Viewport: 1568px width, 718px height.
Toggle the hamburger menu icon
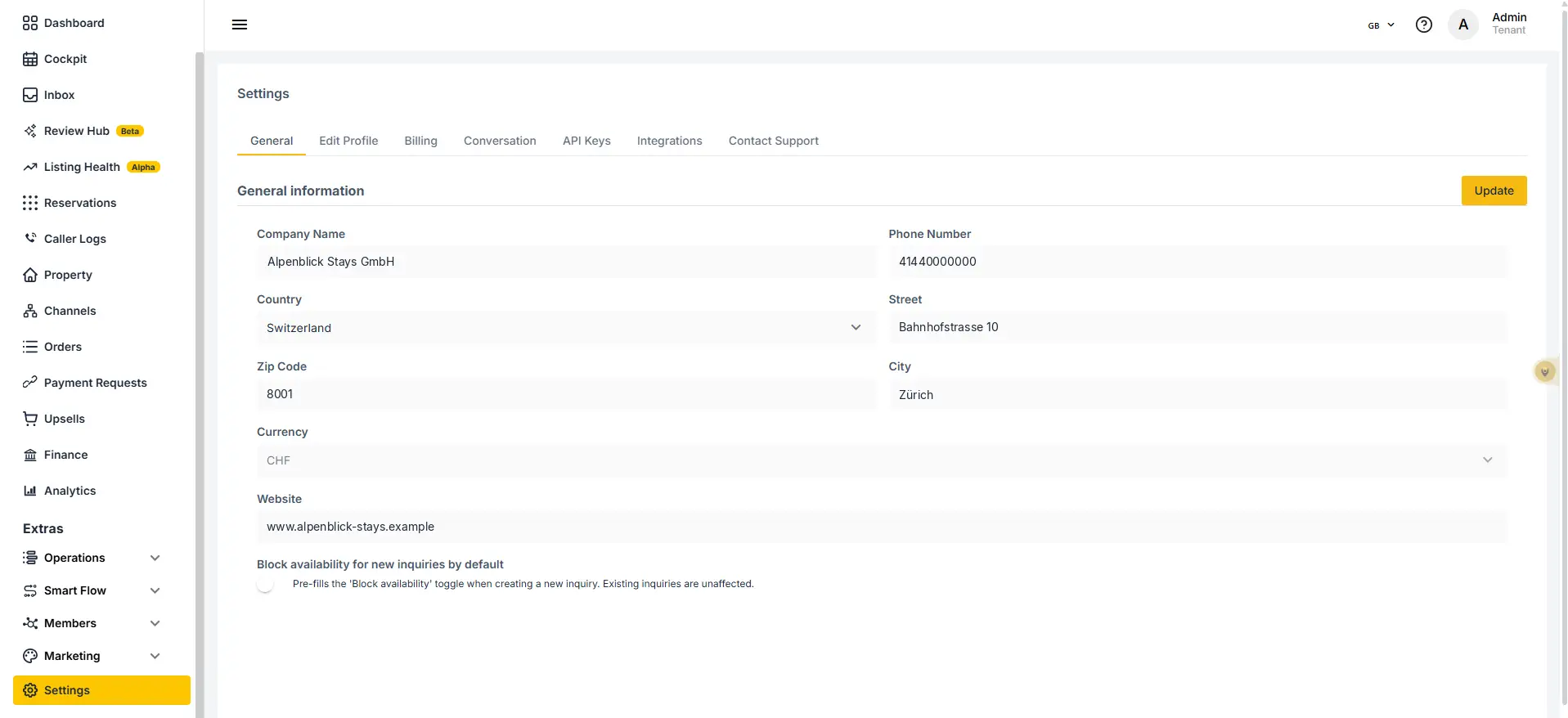click(x=240, y=25)
